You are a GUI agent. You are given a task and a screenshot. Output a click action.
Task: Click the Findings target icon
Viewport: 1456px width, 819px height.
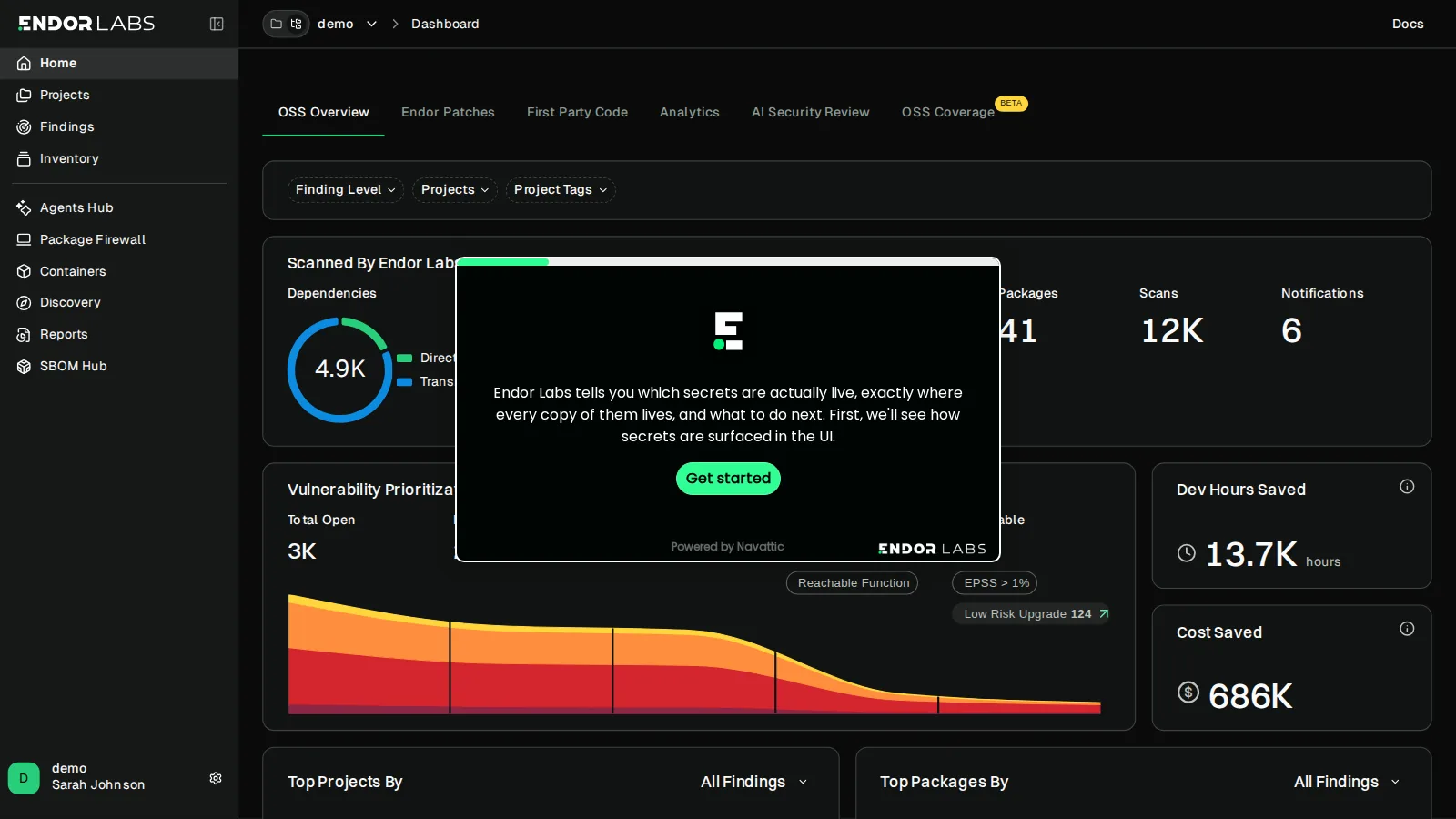pyautogui.click(x=24, y=126)
